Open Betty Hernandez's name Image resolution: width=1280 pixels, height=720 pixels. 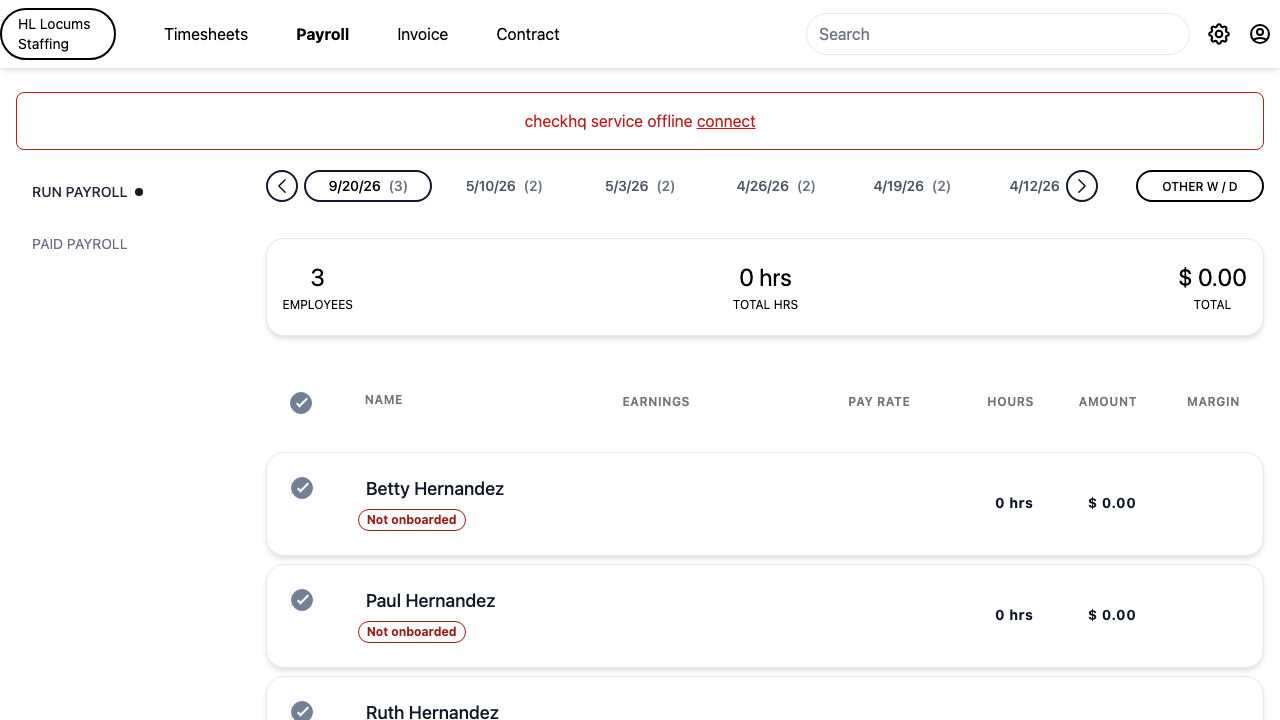coord(435,489)
